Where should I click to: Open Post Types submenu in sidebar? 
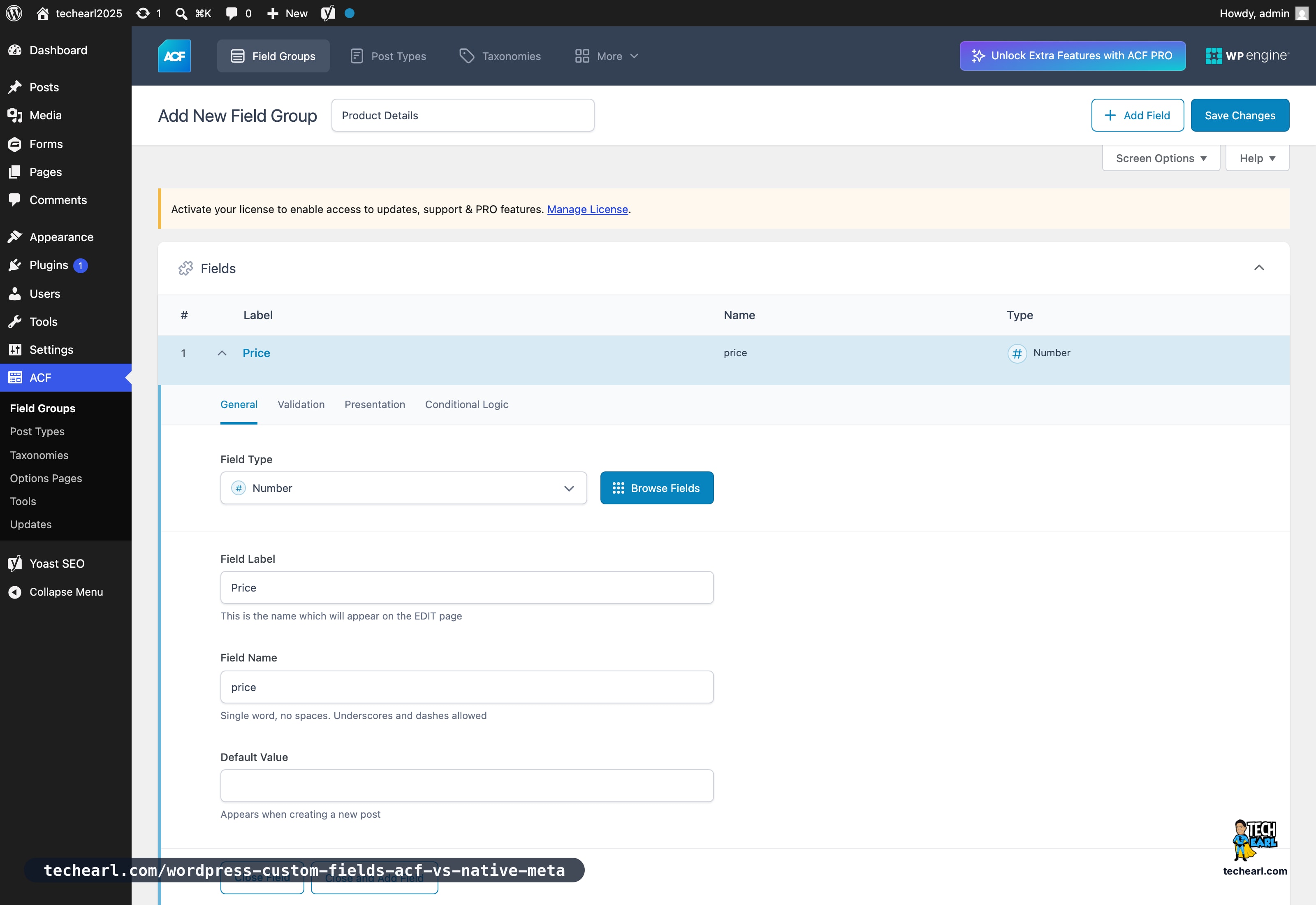coord(37,432)
